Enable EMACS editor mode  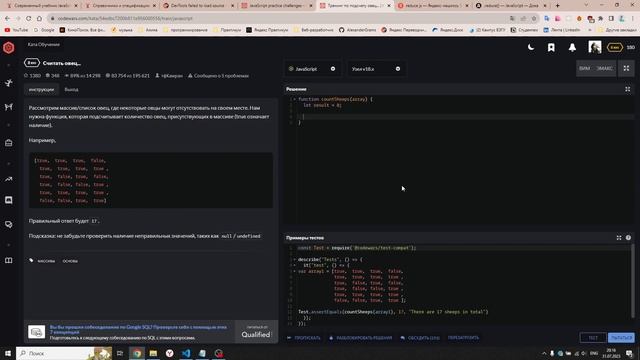604,69
